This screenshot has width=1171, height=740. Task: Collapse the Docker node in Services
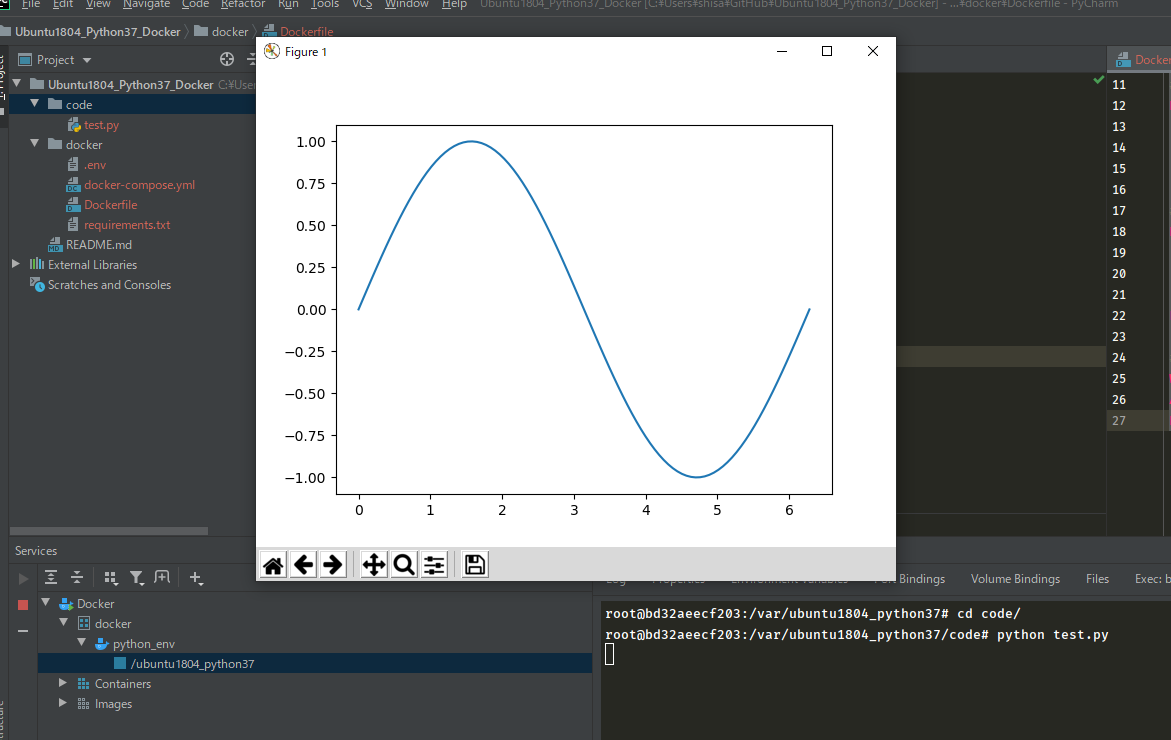pos(46,603)
